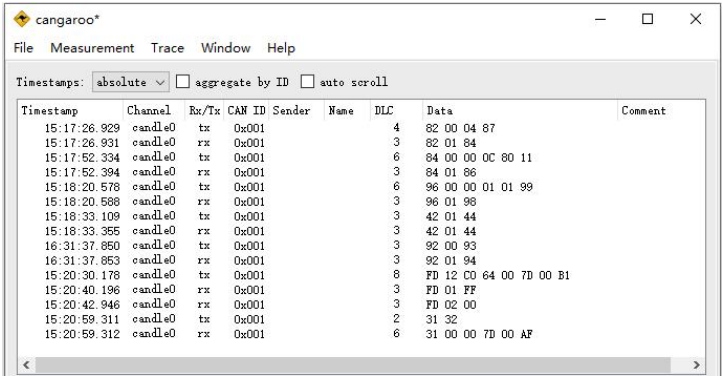Click DLC value 8 in 15:20:30.178 row
This screenshot has width=723, height=379.
pos(396,275)
